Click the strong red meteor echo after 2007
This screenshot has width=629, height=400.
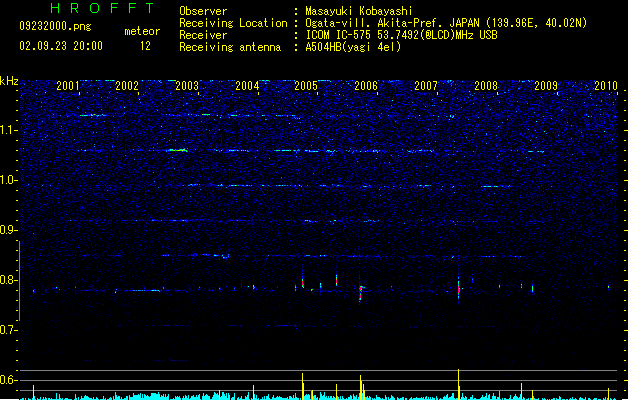pyautogui.click(x=459, y=288)
